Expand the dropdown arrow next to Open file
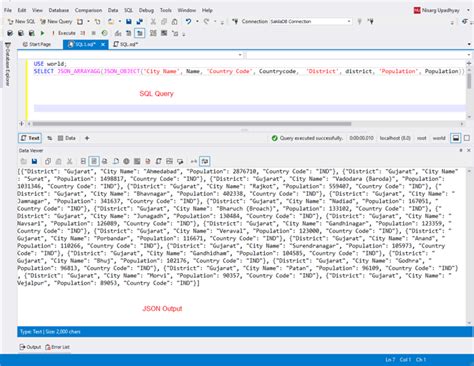The height and width of the screenshot is (366, 474). (x=120, y=22)
